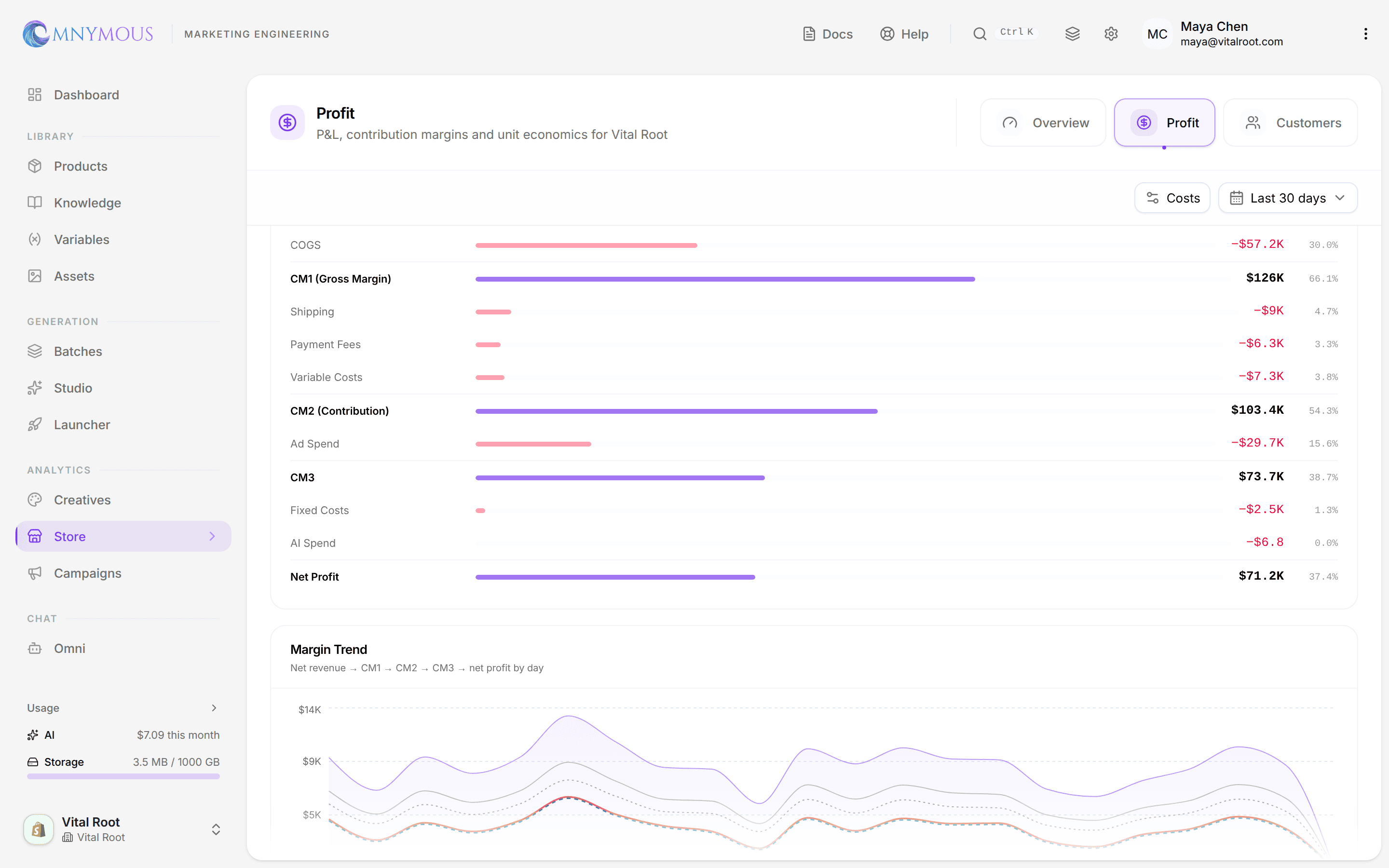Open Batches in sidebar

[x=123, y=352]
